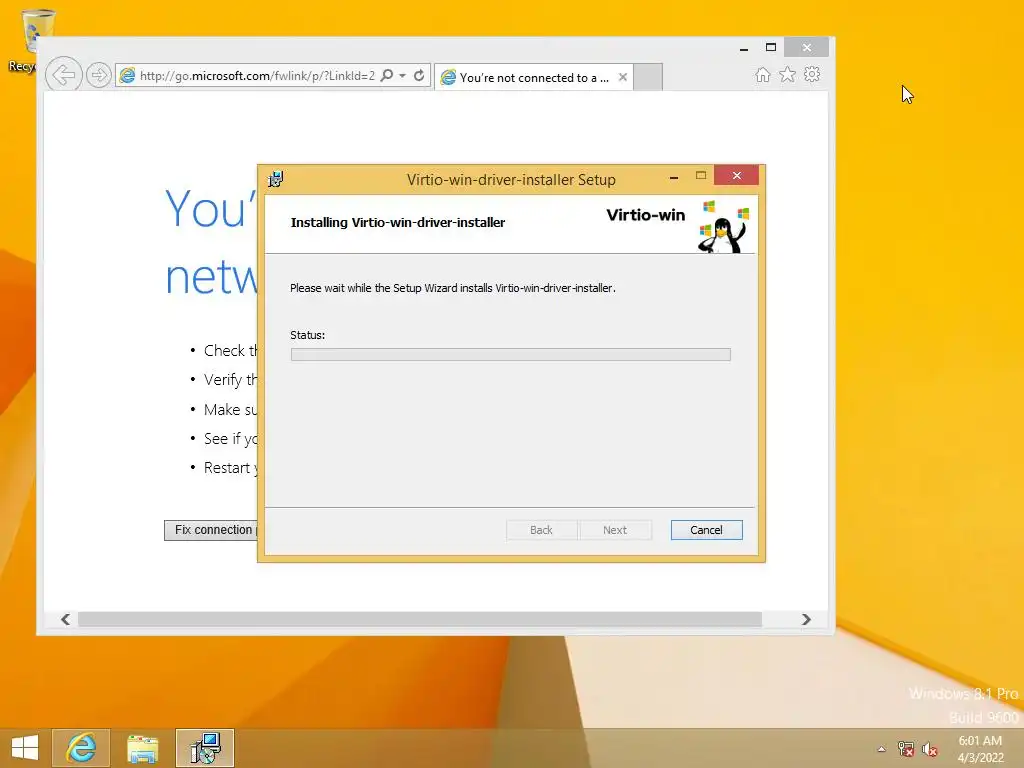Close the Virtio-win Setup dialog
Viewport: 1024px width, 768px height.
737,175
